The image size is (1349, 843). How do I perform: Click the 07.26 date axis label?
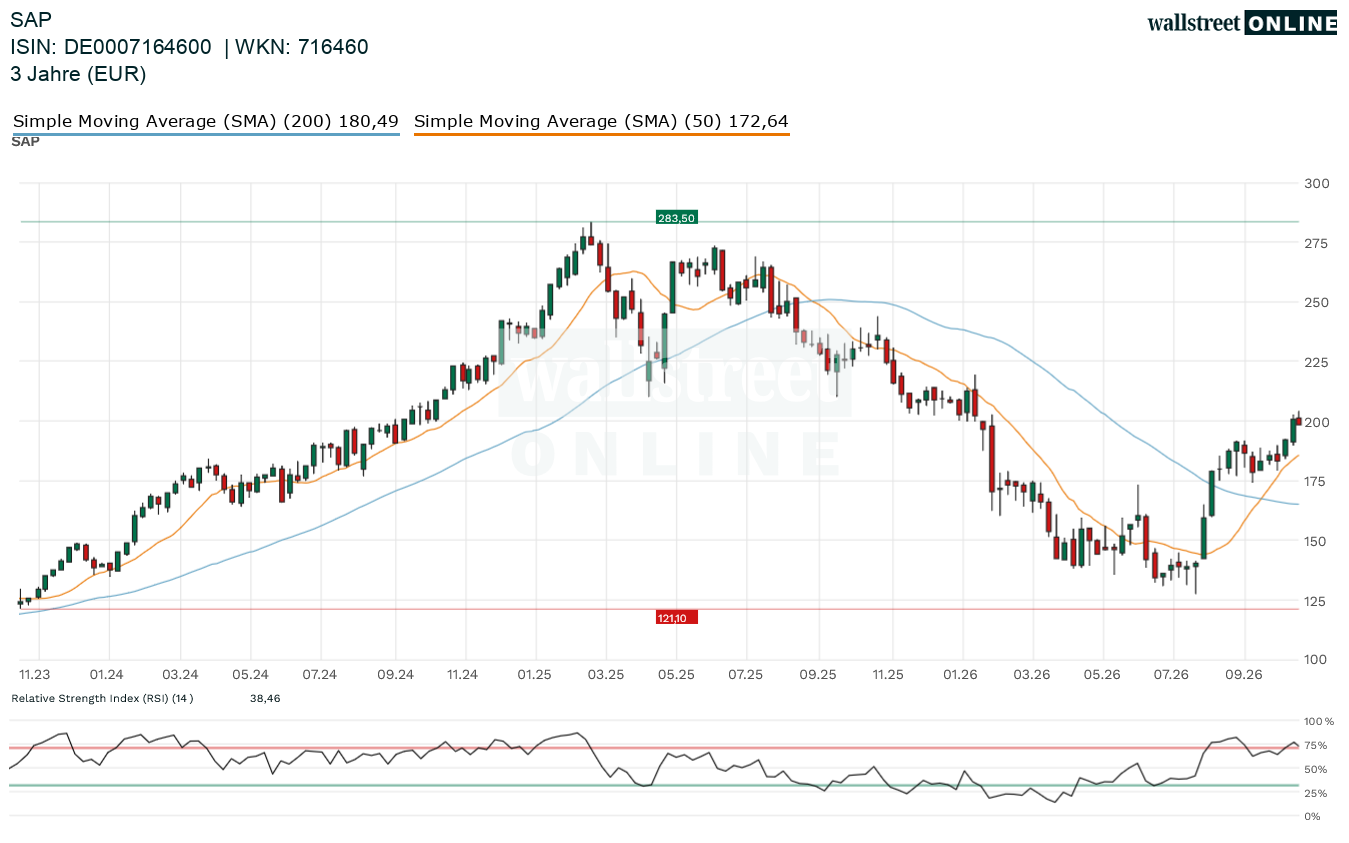(x=1172, y=675)
